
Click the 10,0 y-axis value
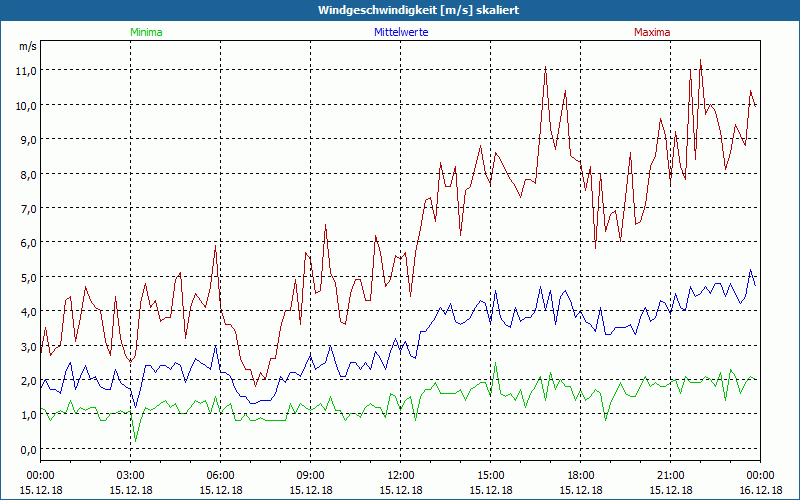pyautogui.click(x=26, y=106)
